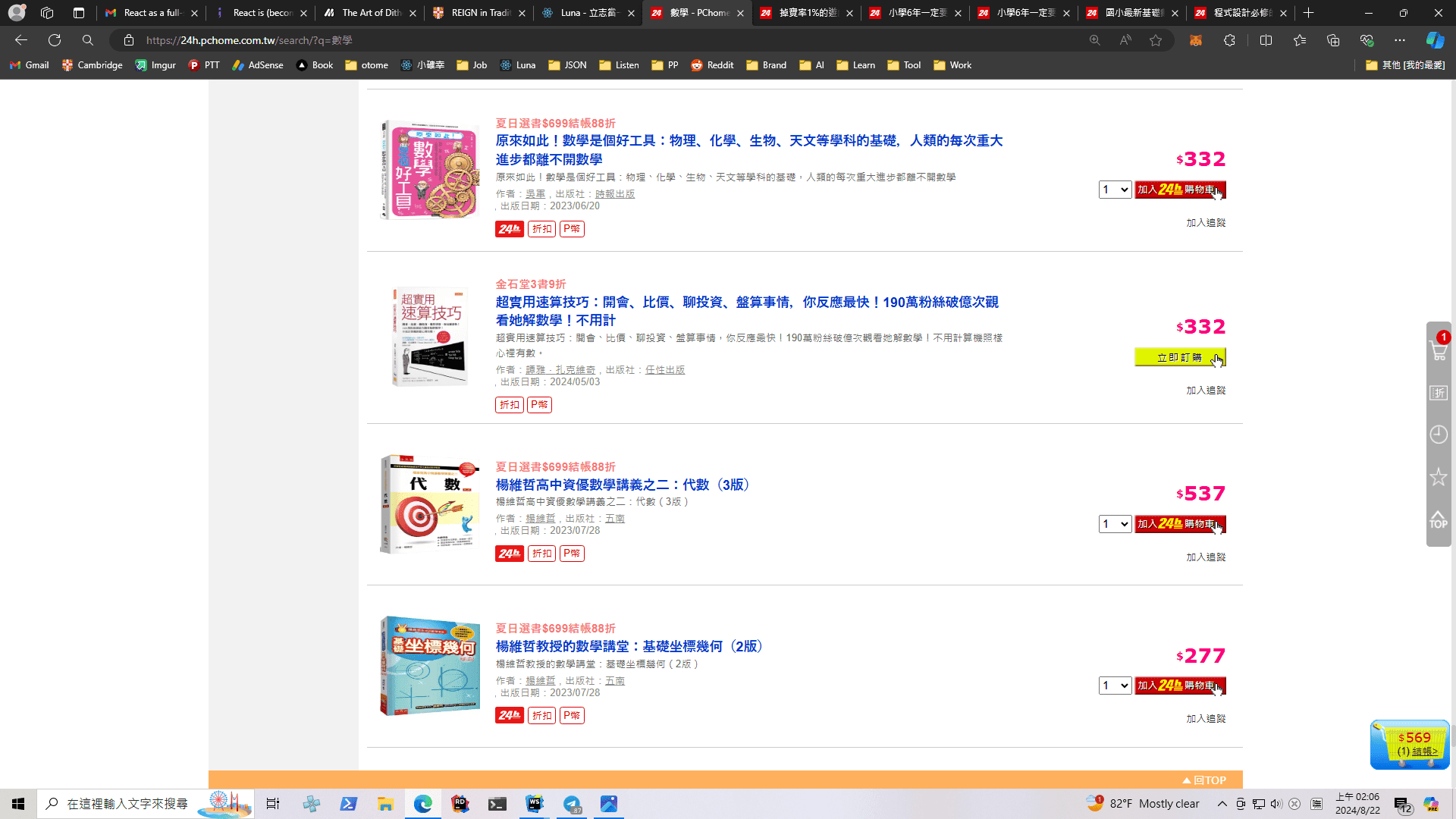This screenshot has width=1456, height=819.
Task: Add 代數 book to 24h cart
Action: [x=1179, y=524]
